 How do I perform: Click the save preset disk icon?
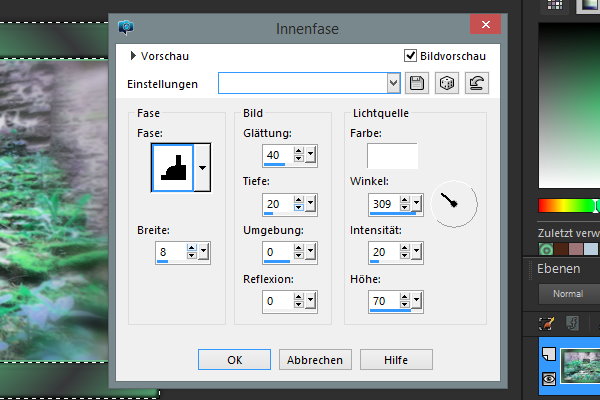click(x=418, y=84)
